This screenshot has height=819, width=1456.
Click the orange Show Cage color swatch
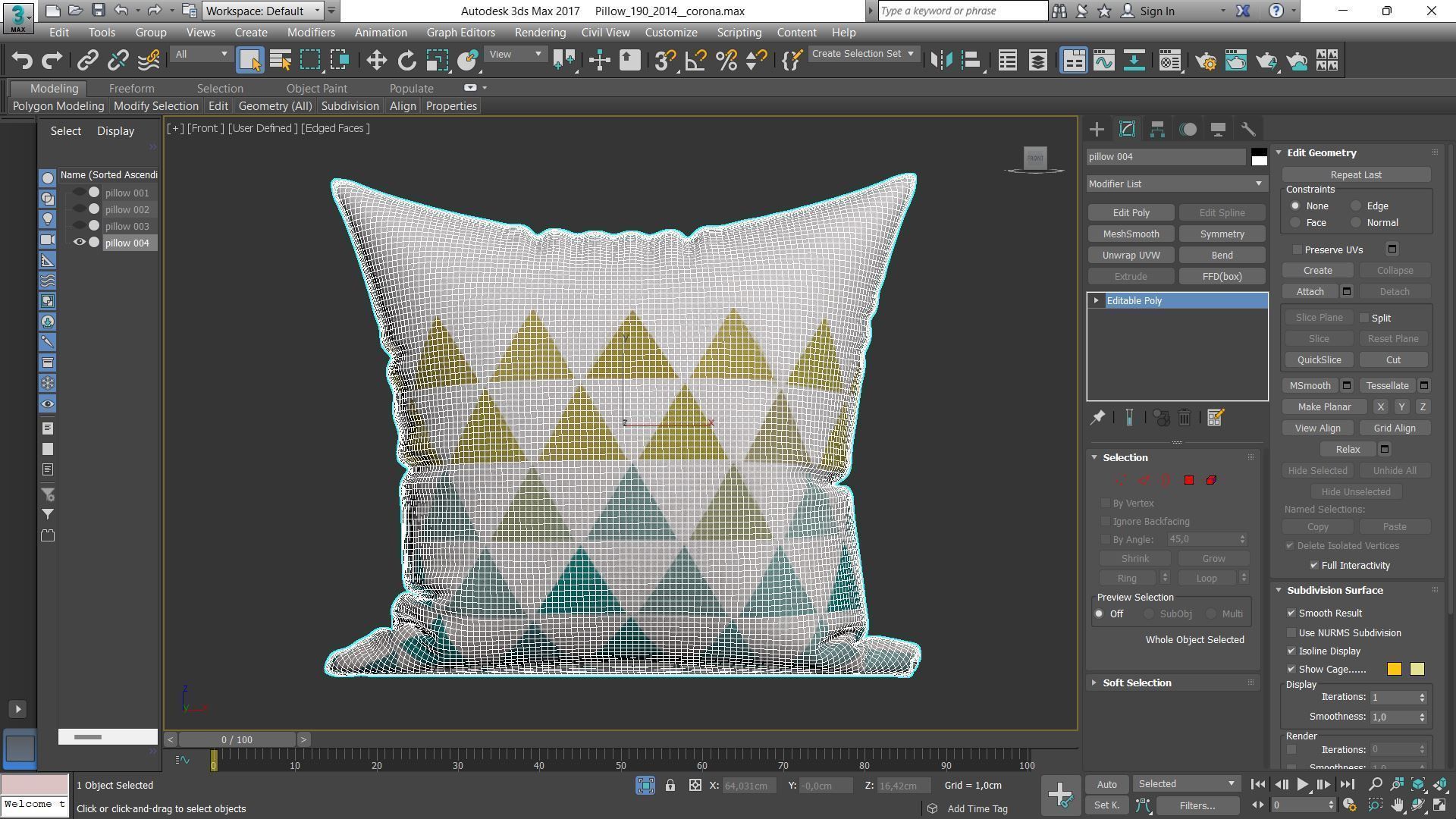coord(1394,669)
